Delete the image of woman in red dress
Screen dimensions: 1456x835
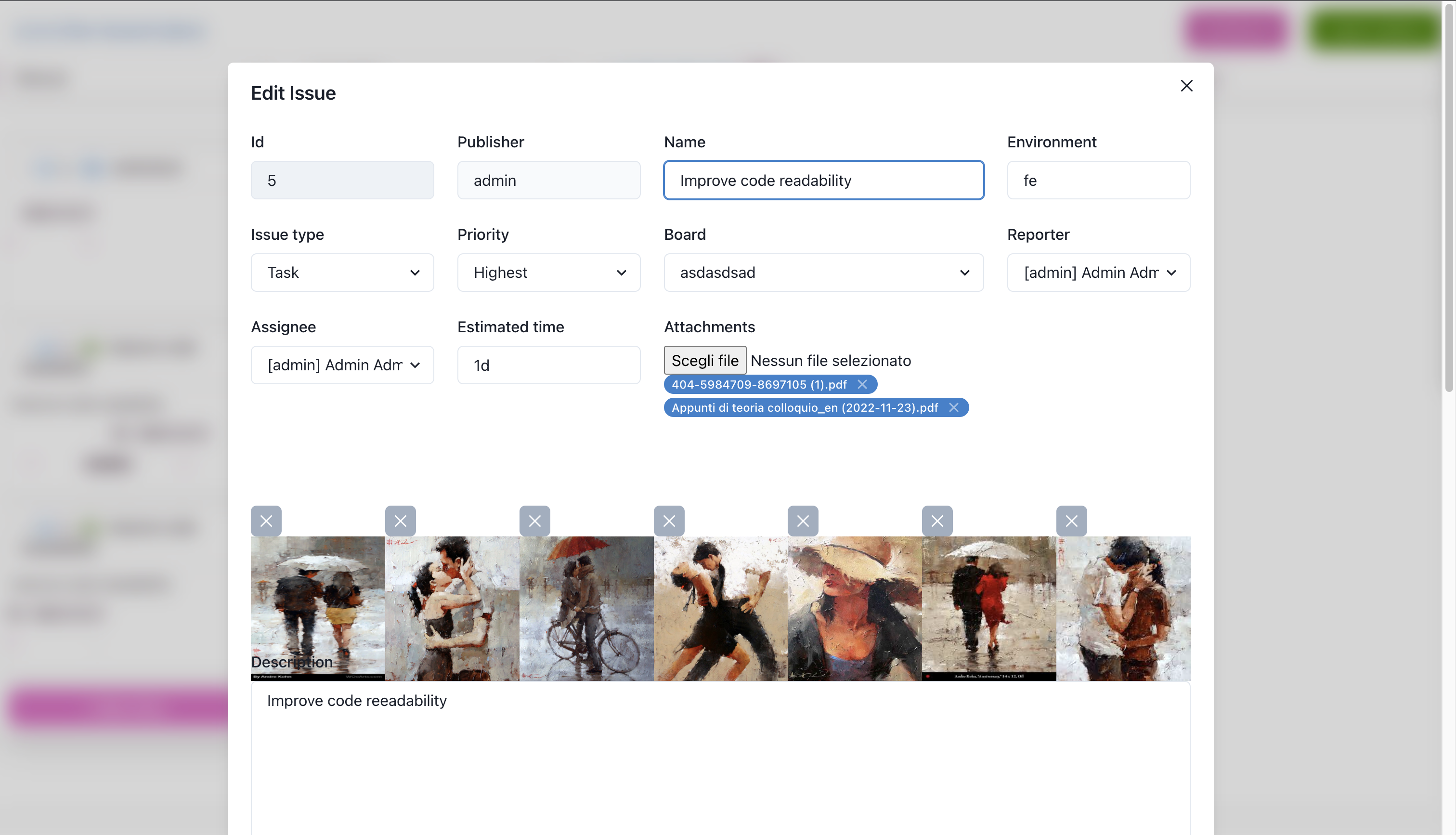click(936, 521)
